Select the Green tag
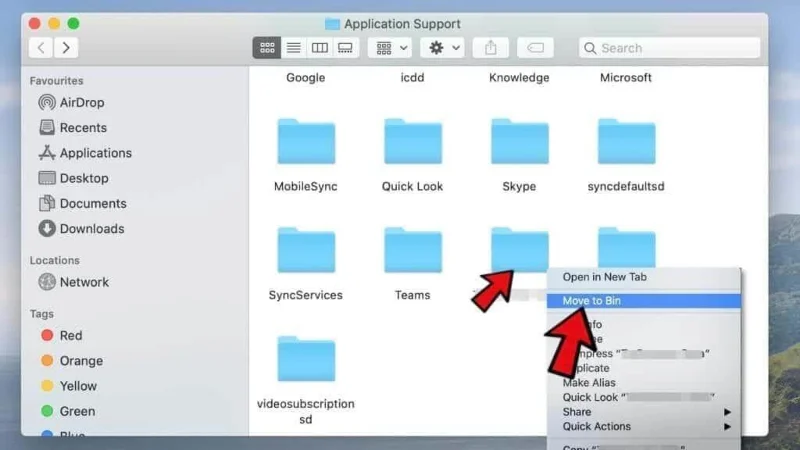This screenshot has width=800, height=450. (x=68, y=411)
